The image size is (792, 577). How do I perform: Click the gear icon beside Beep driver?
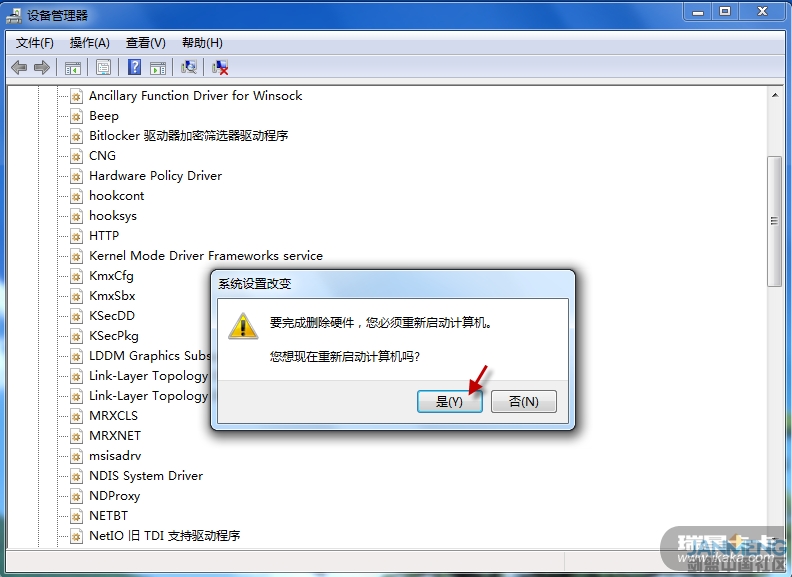tap(76, 116)
